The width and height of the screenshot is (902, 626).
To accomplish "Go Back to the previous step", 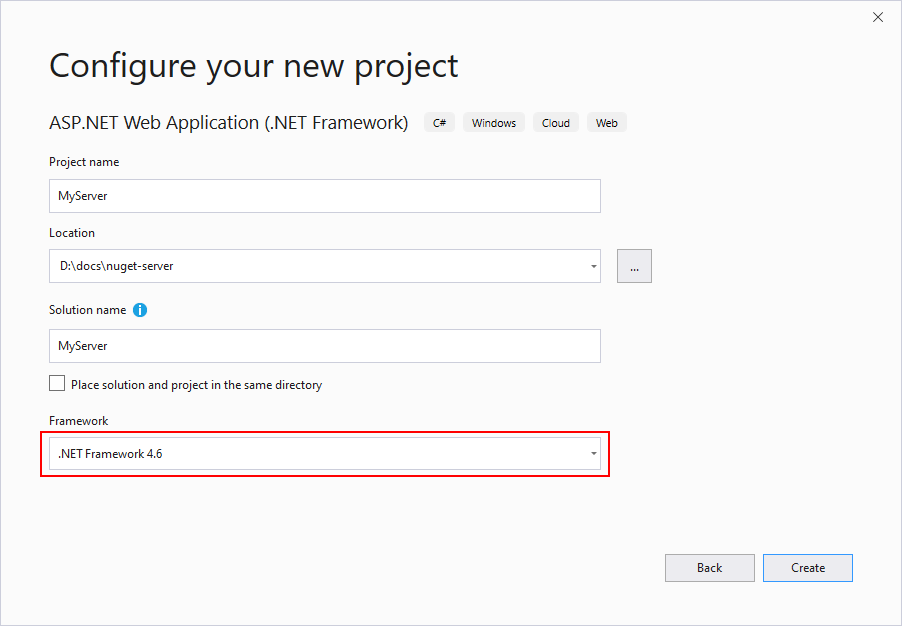I will click(x=709, y=568).
